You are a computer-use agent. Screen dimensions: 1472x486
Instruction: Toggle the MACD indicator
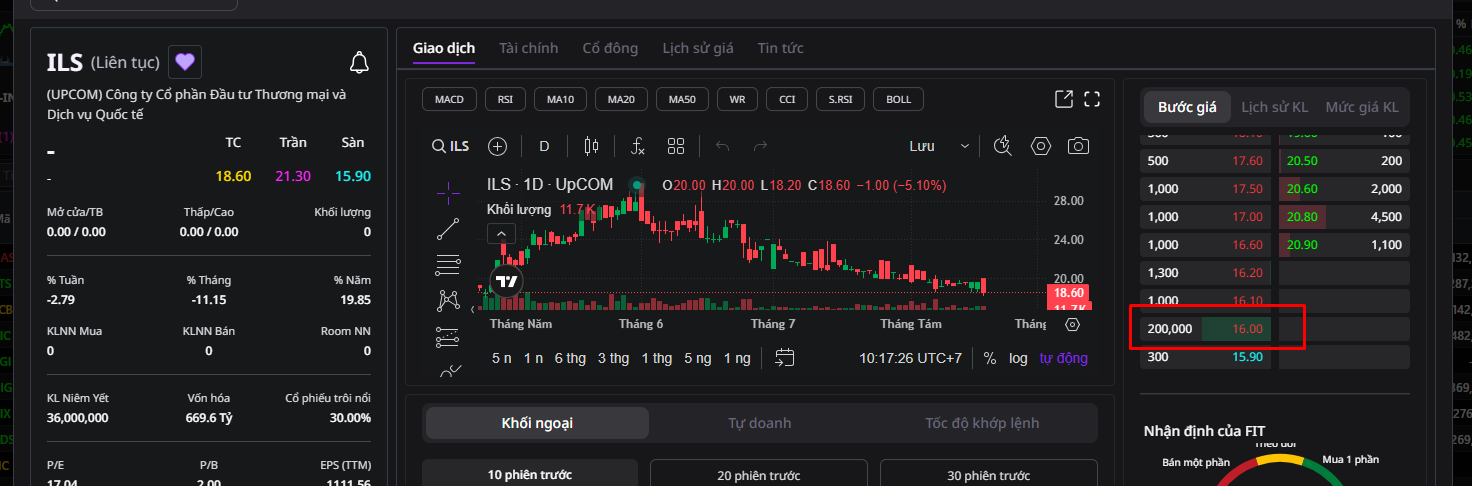[449, 99]
